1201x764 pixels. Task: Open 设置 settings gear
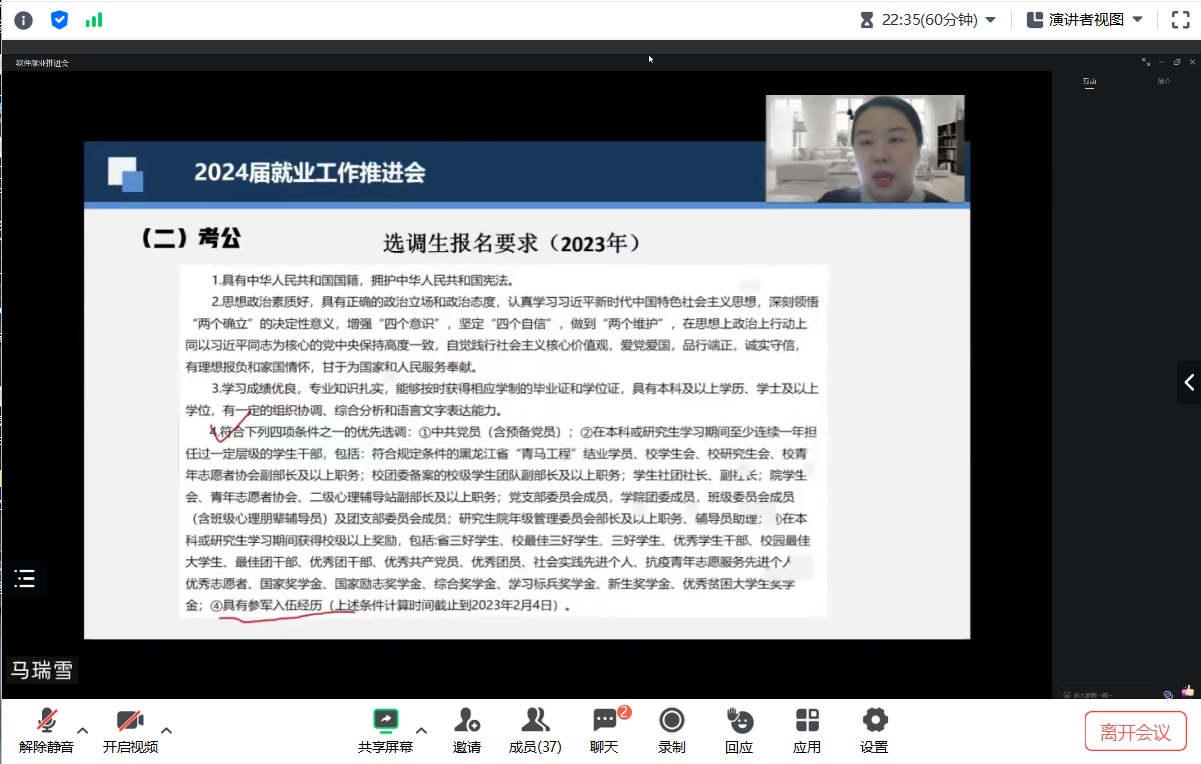(x=874, y=730)
